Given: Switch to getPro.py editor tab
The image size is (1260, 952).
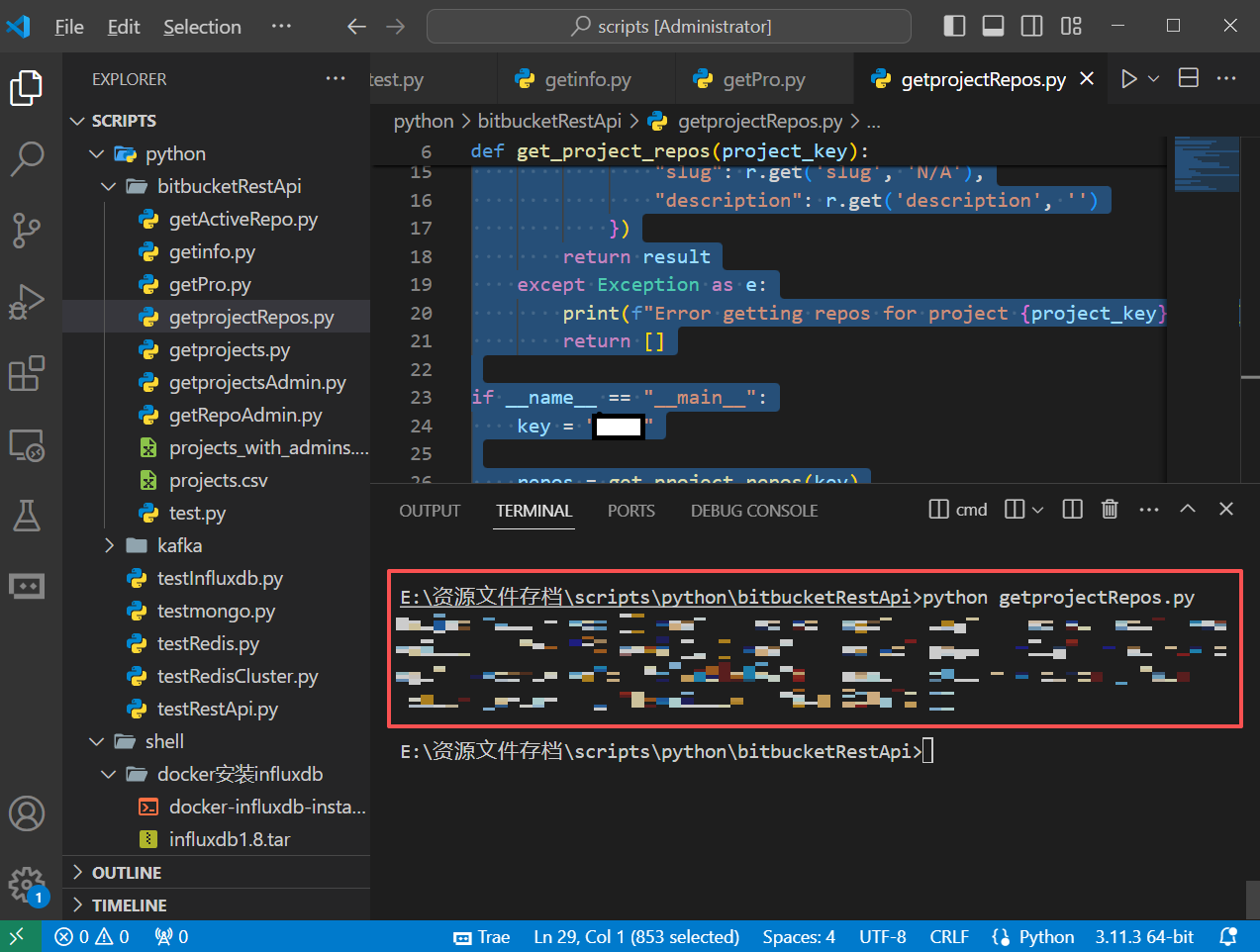Looking at the screenshot, I should (x=763, y=79).
